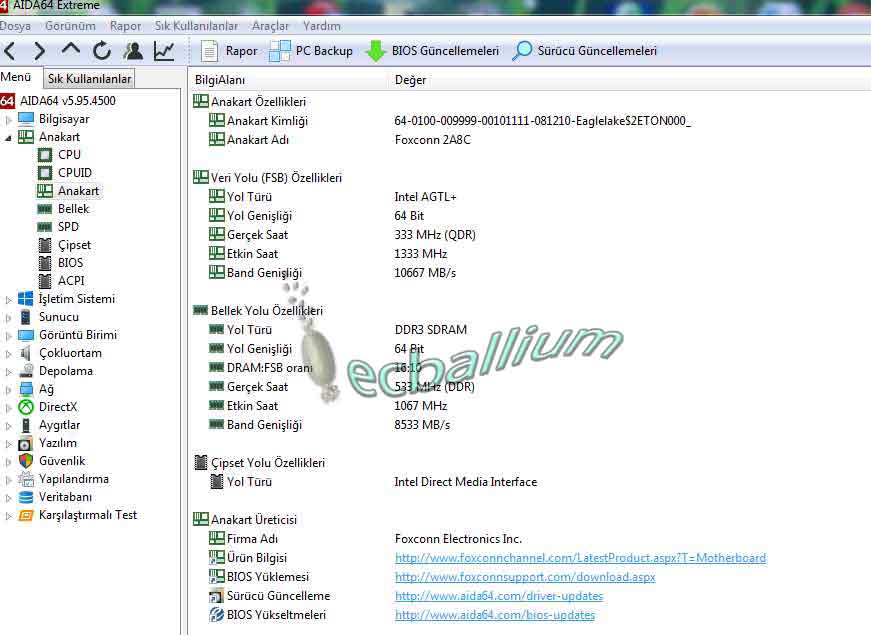Open the Araçlar menu

point(271,26)
